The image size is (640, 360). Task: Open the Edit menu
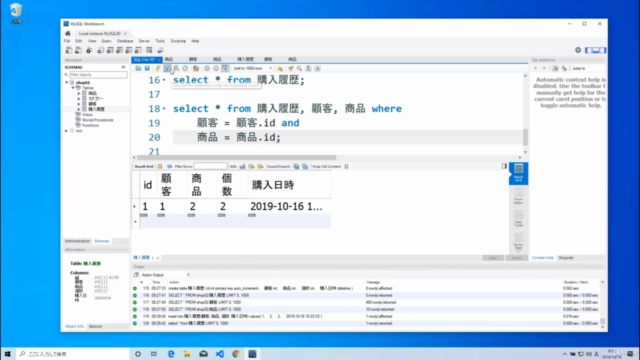(78, 41)
